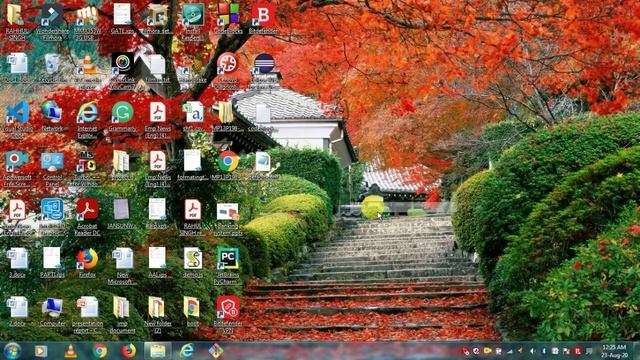Select the VLC media player desktop shortcut
The image size is (640, 360).
click(87, 70)
